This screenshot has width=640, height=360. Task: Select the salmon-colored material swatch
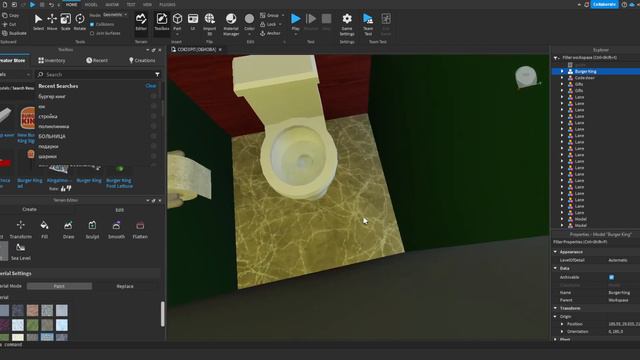(33, 310)
